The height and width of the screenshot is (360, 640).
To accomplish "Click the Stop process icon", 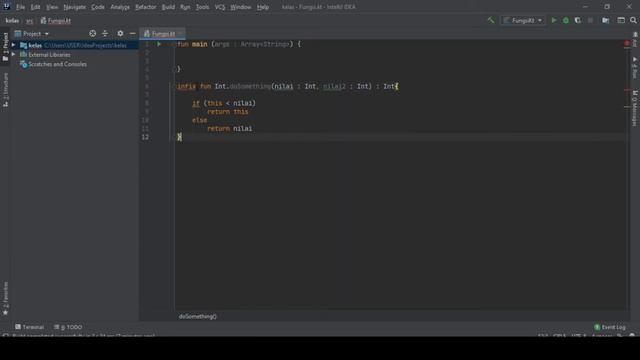I will pyautogui.click(x=590, y=20).
